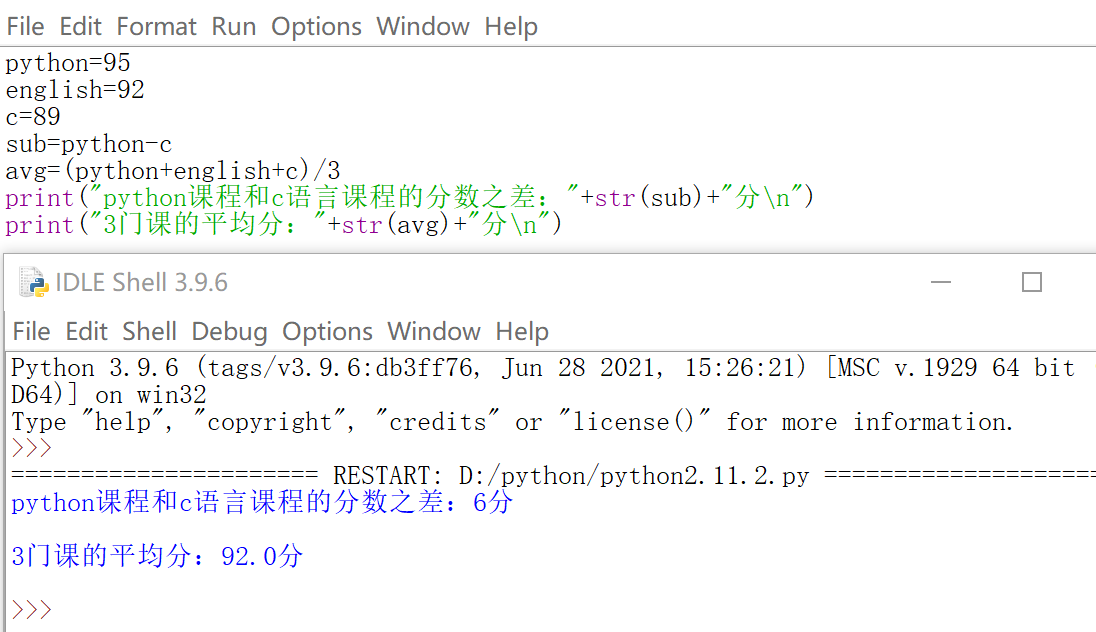Open the editor window's Help menu
The image size is (1096, 632).
[511, 26]
